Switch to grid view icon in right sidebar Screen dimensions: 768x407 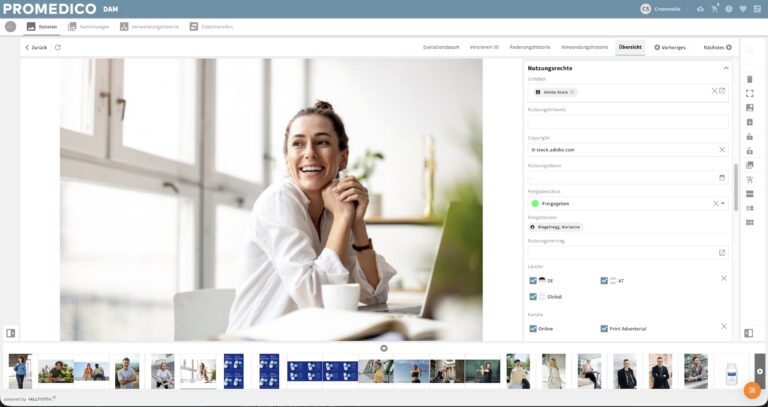(749, 223)
